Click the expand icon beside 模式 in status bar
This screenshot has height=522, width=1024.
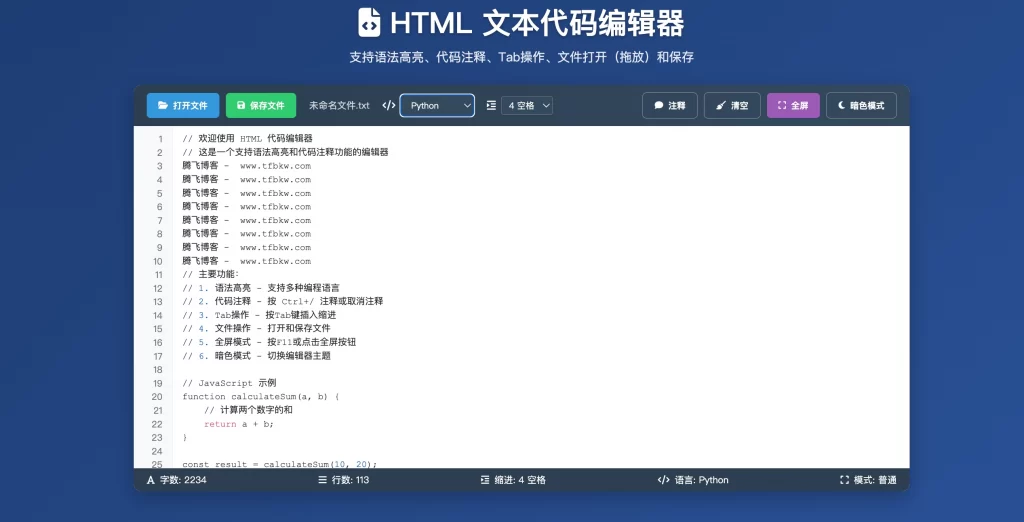[844, 480]
